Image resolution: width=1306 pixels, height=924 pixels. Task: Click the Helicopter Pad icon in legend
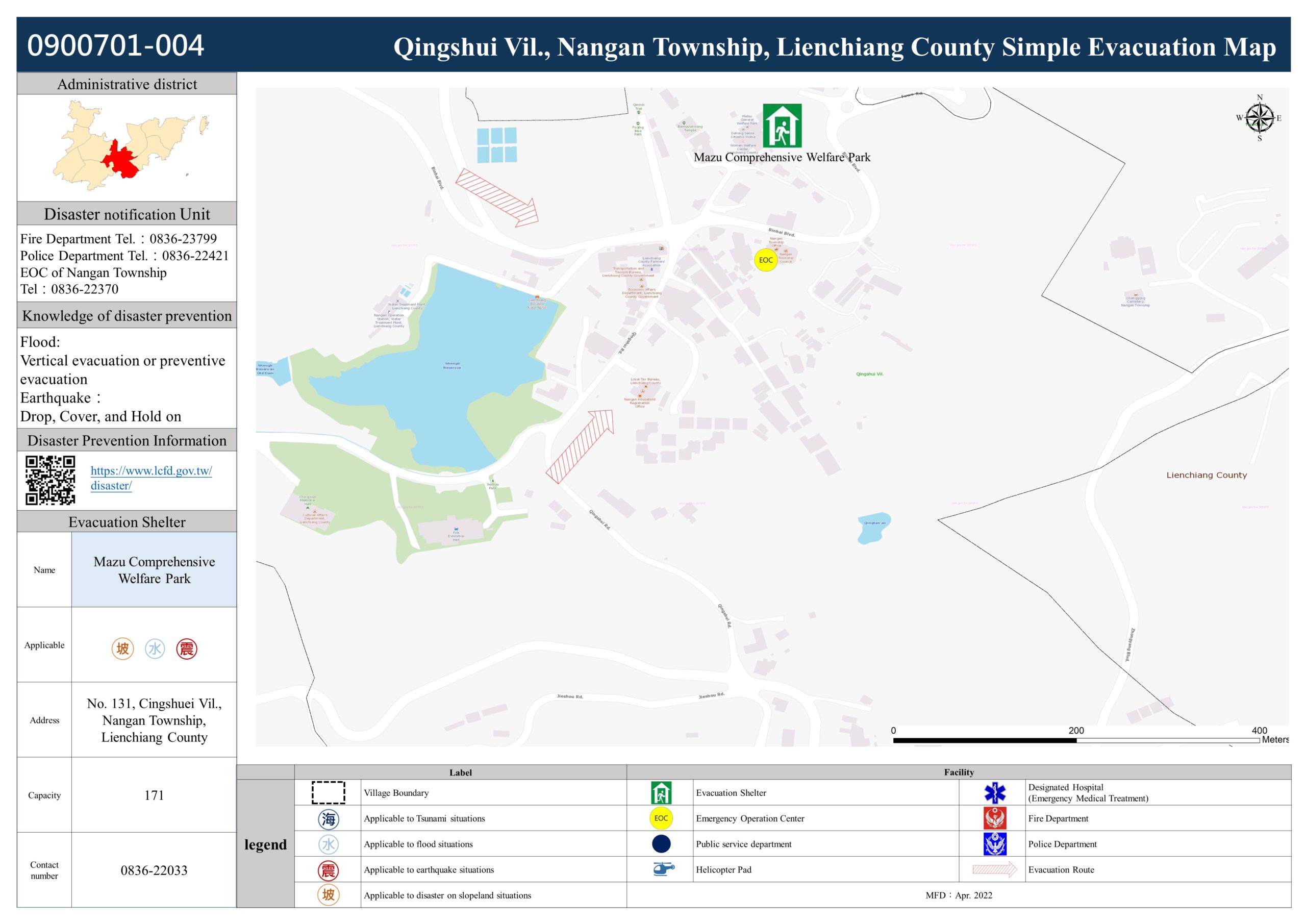pos(663,869)
